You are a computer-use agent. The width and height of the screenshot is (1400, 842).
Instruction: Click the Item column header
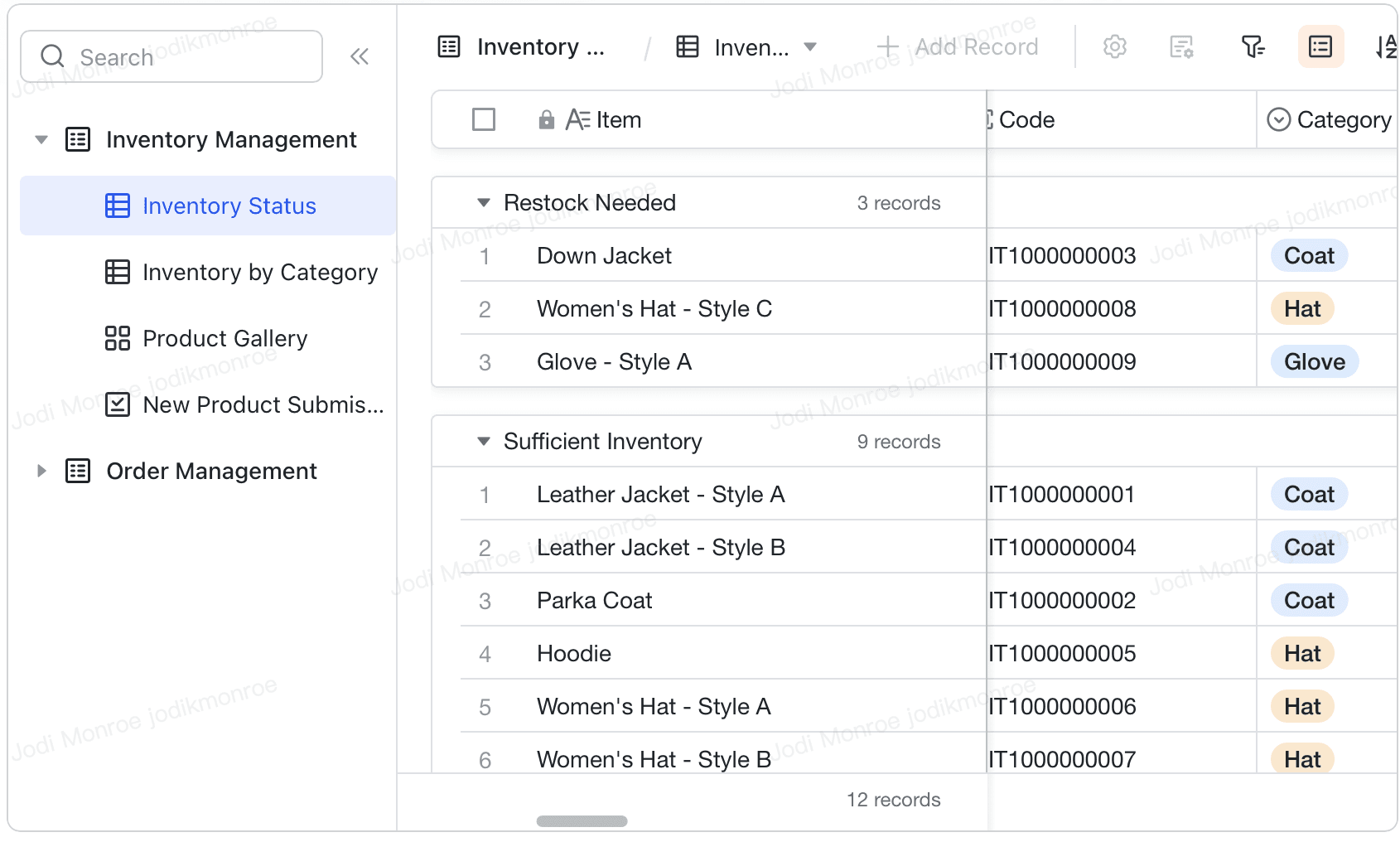pyautogui.click(x=709, y=119)
